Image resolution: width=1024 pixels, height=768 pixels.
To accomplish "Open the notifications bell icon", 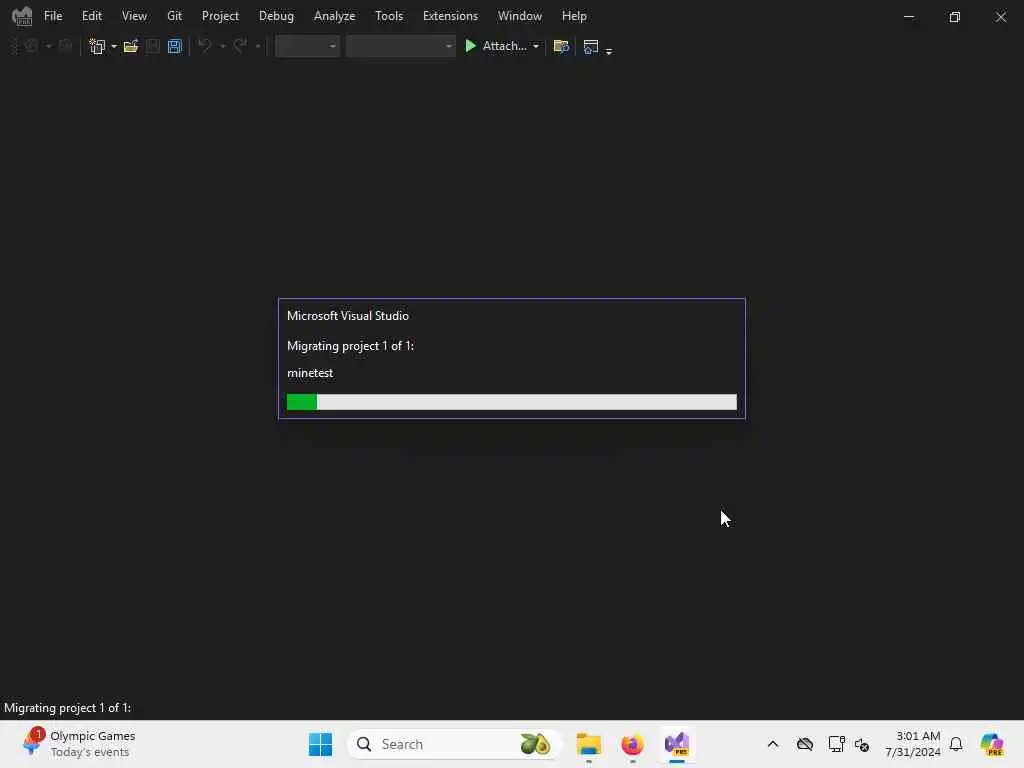I will 956,744.
